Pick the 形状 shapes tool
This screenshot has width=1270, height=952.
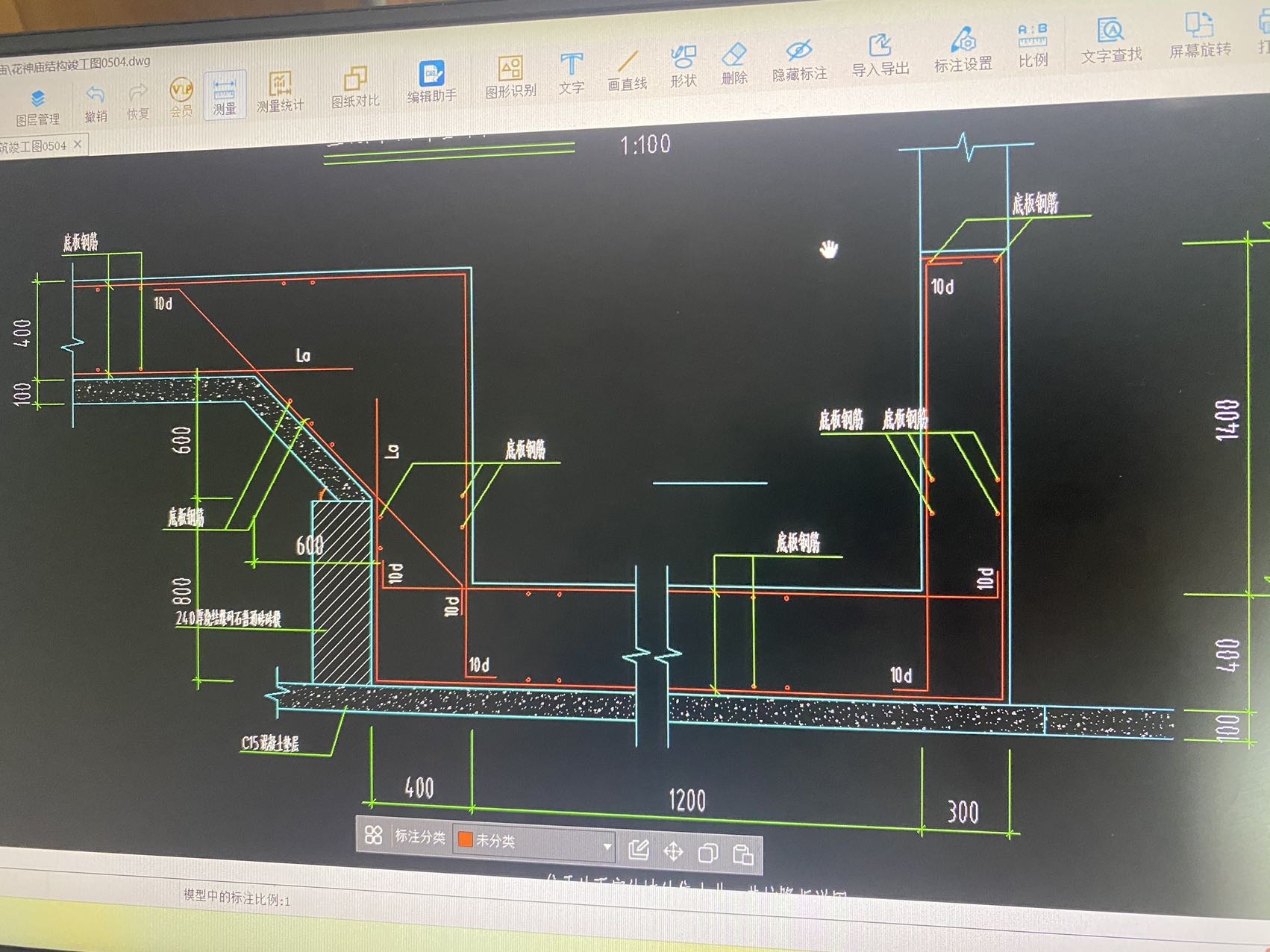pyautogui.click(x=684, y=66)
